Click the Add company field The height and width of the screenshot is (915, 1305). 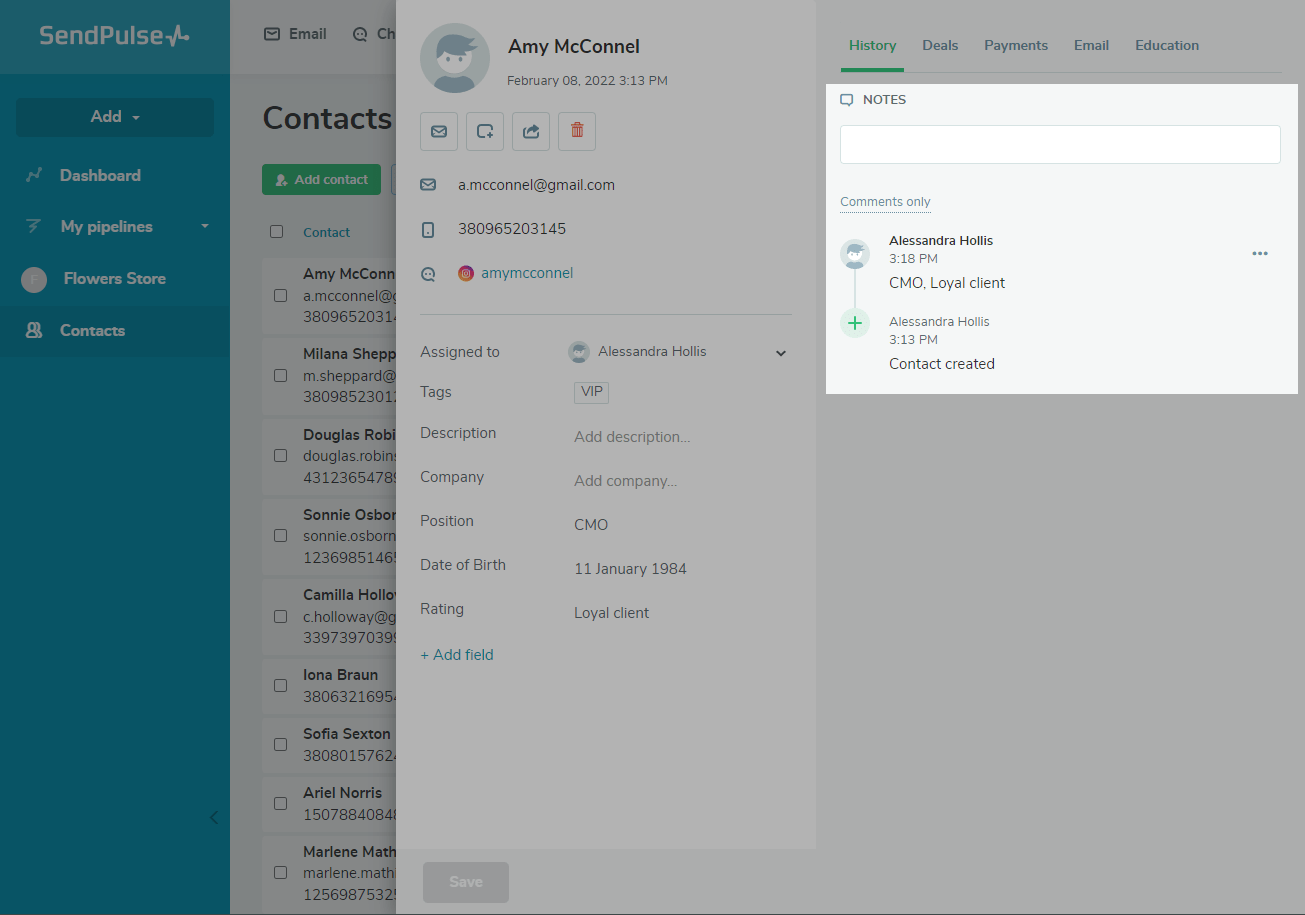(626, 481)
